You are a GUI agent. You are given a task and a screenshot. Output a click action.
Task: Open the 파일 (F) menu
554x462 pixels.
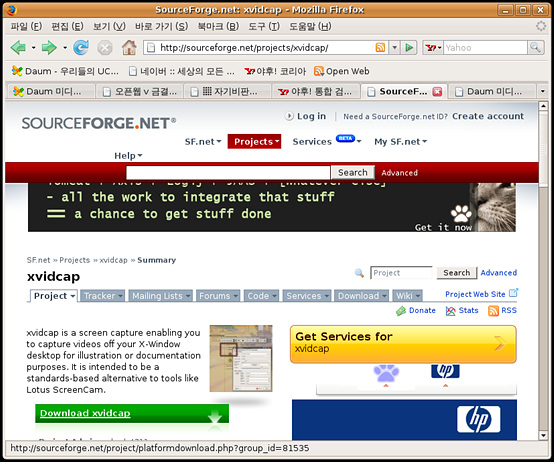(x=26, y=26)
